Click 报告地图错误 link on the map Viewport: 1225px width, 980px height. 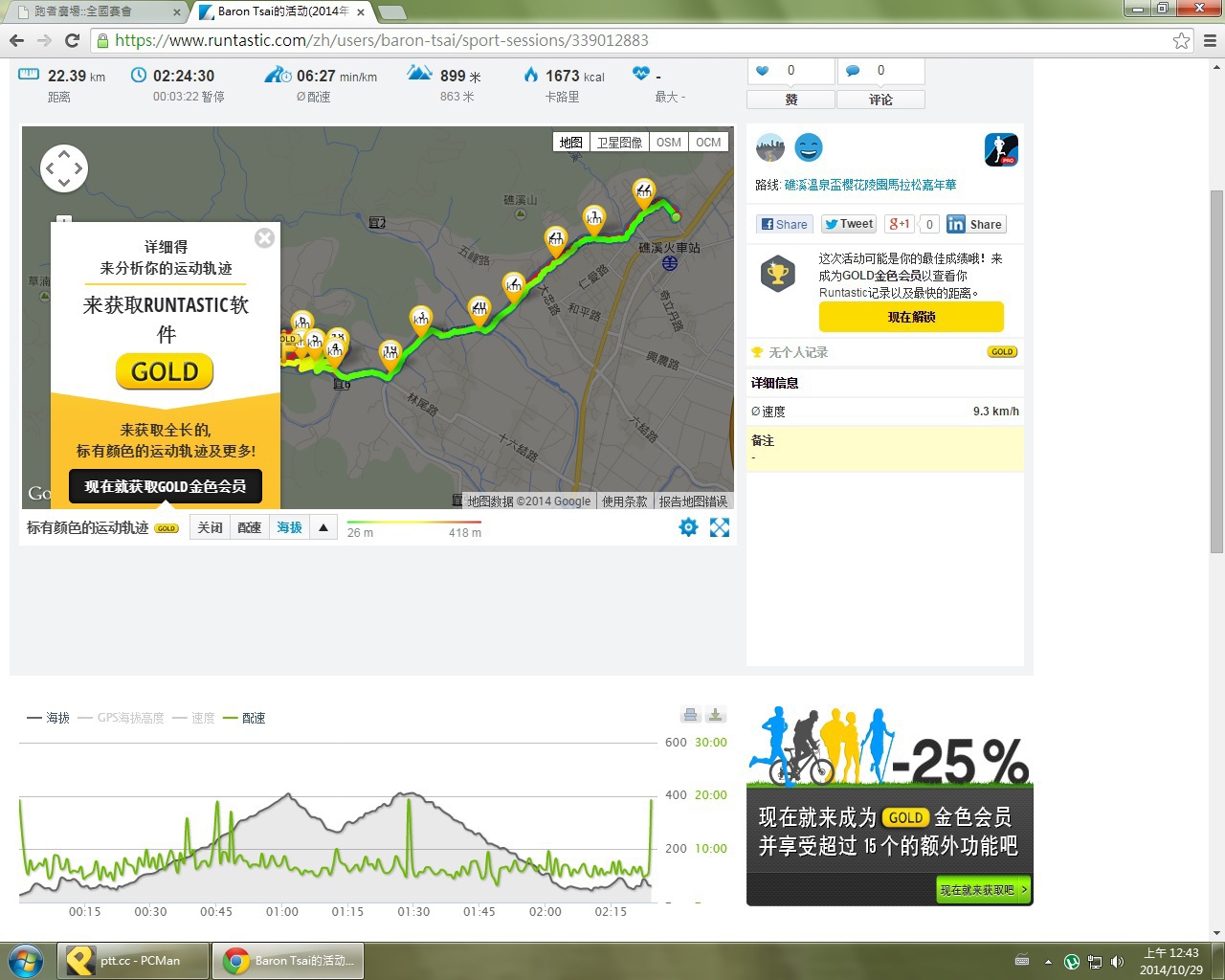(693, 501)
